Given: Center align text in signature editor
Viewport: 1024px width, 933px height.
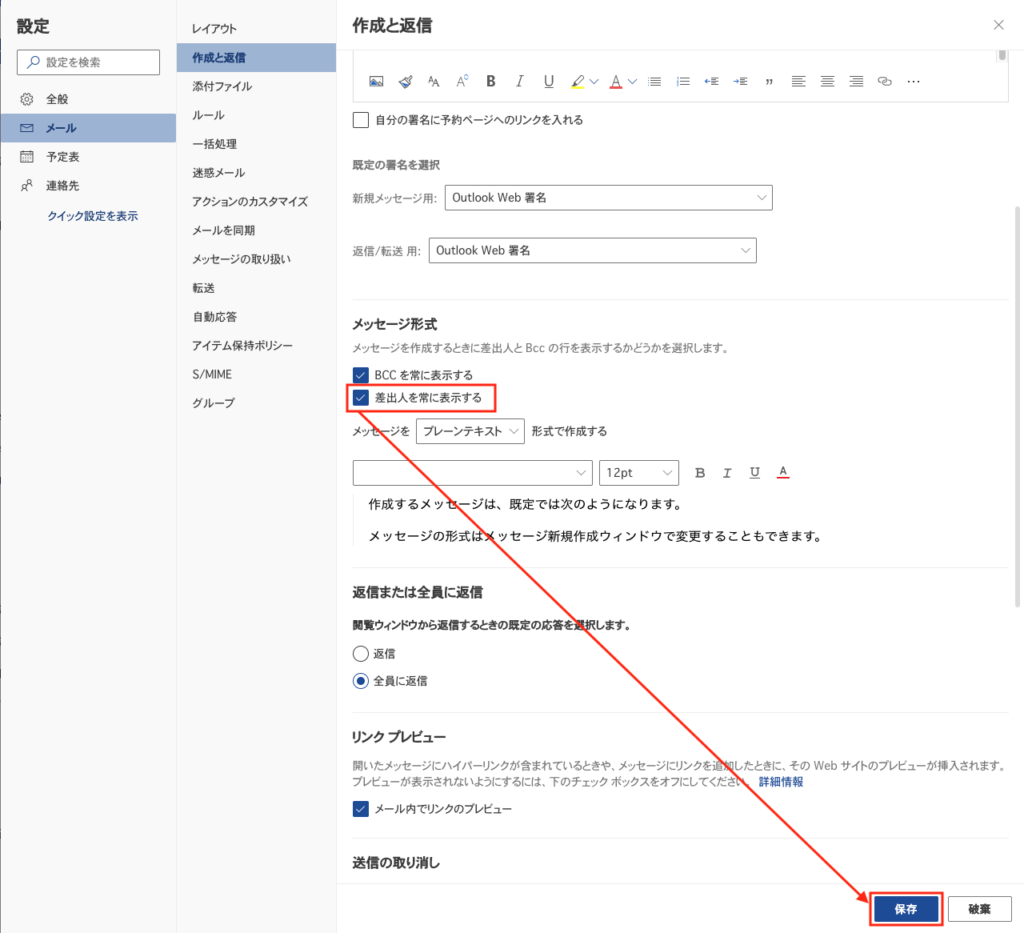Looking at the screenshot, I should click(826, 81).
